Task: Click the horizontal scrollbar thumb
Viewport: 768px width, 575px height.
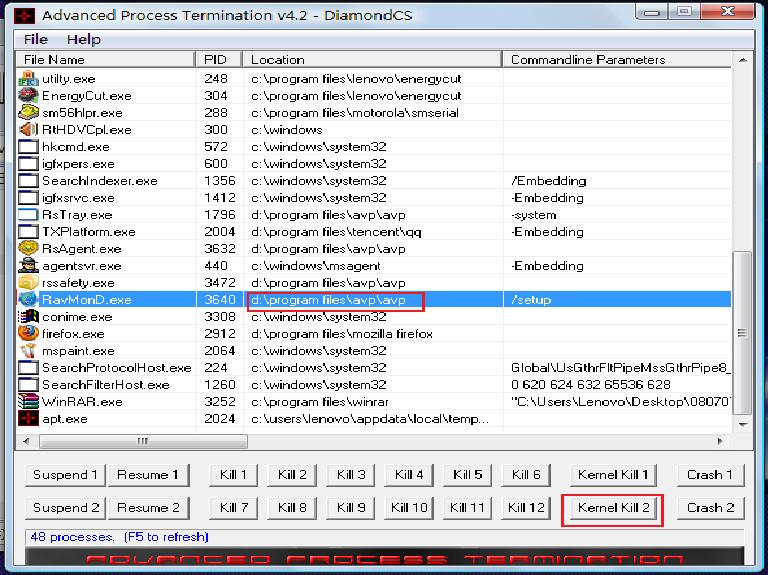Action: pos(143,441)
